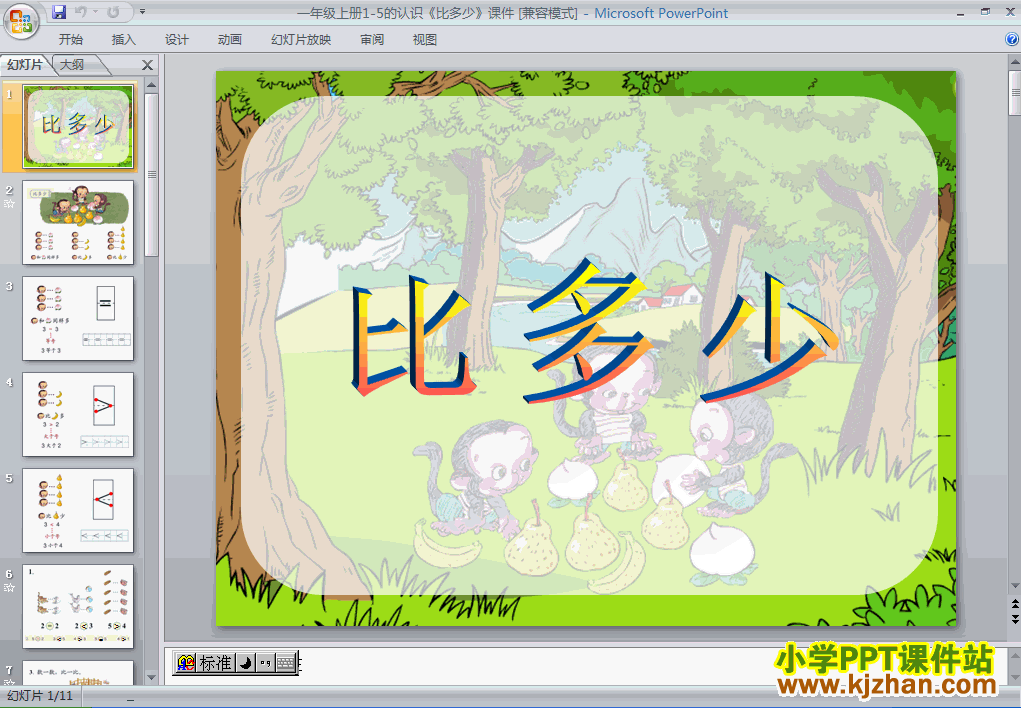Switch to the 幻灯片 pane tab
Image resolution: width=1021 pixels, height=708 pixels.
pyautogui.click(x=25, y=64)
